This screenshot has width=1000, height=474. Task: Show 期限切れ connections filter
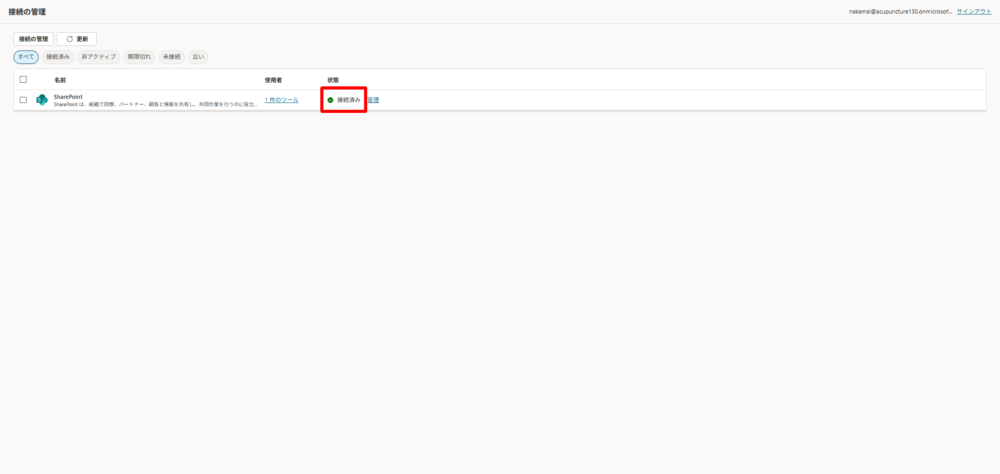[x=139, y=57]
